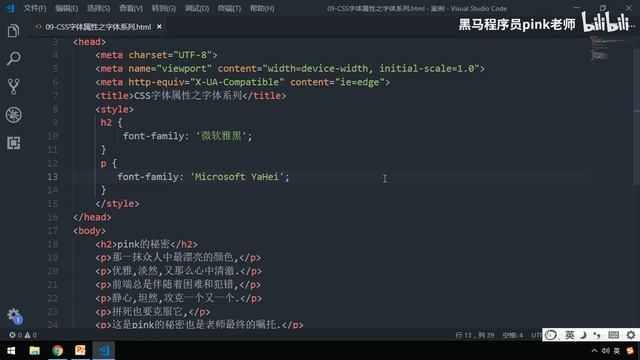Viewport: 640px width, 360px height.
Task: Click the errors count in status bar
Action: point(16,335)
